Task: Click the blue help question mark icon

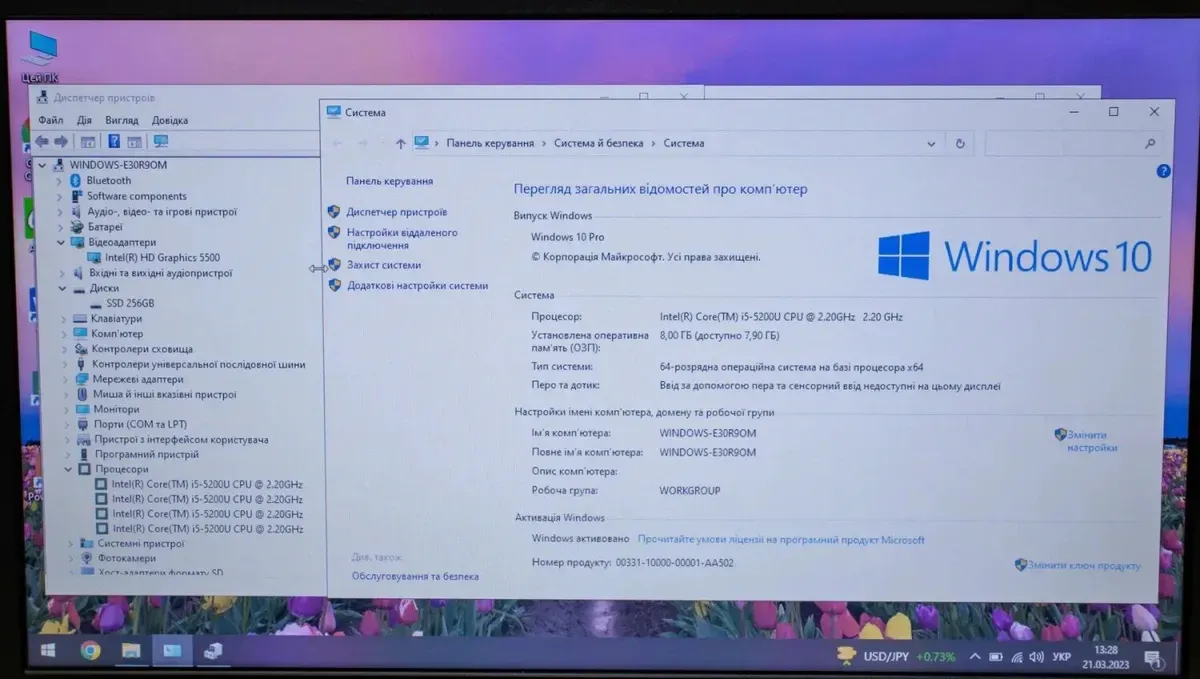Action: click(1163, 172)
